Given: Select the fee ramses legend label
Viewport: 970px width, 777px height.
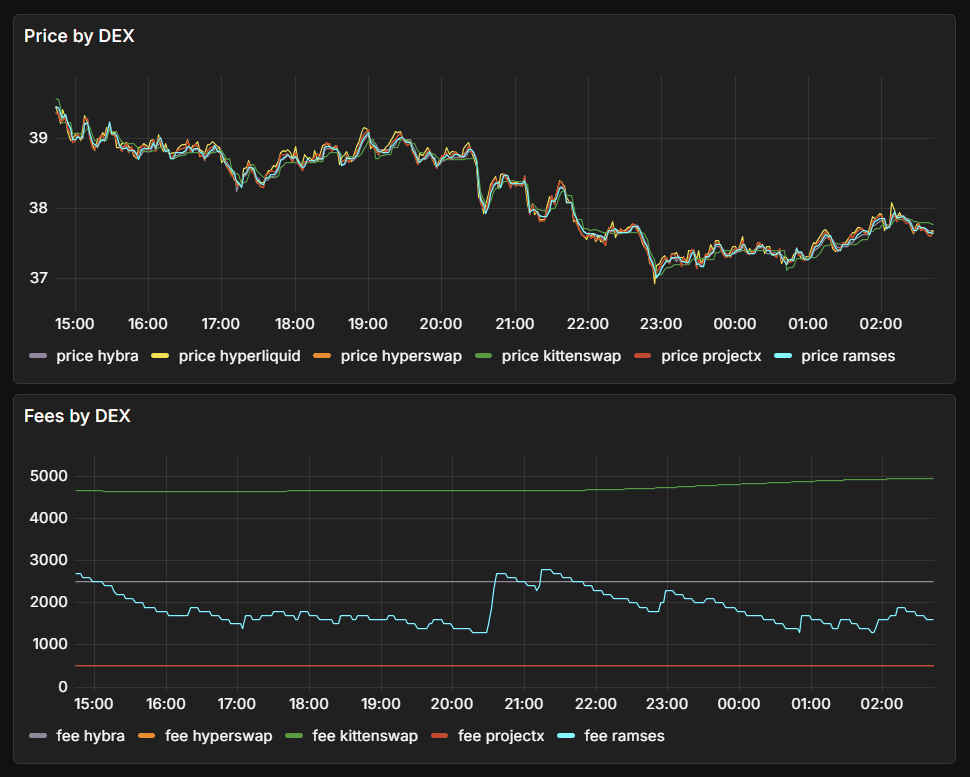Looking at the screenshot, I should 624,736.
